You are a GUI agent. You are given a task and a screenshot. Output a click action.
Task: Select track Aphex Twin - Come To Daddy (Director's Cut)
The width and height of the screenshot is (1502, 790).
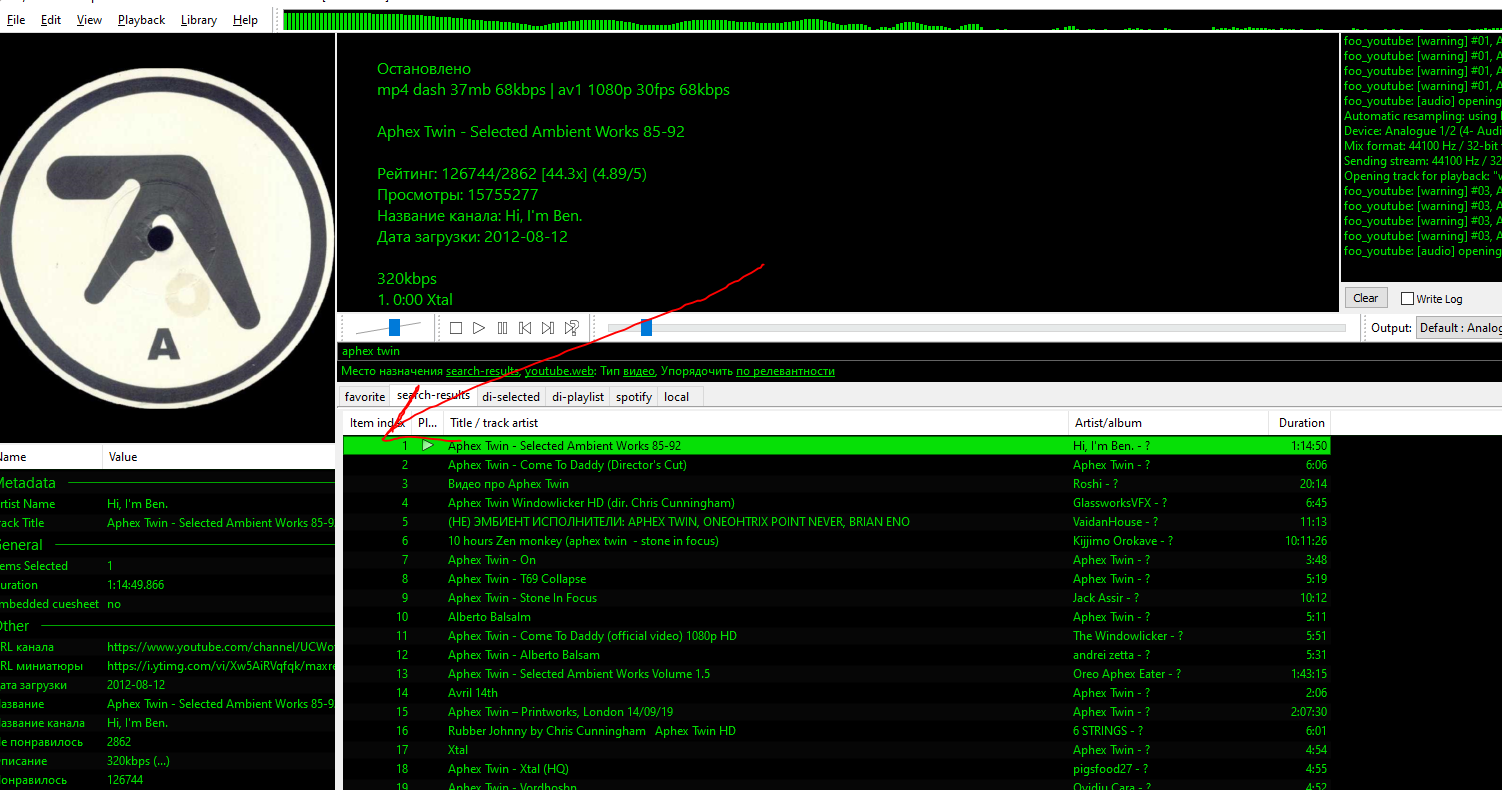(836, 465)
